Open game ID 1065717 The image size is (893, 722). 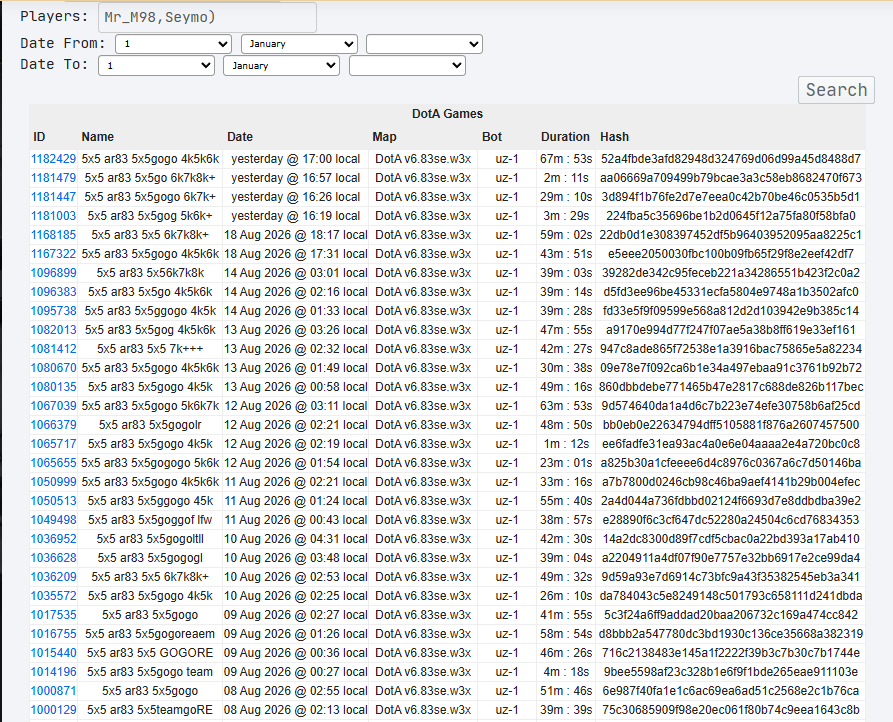54,444
